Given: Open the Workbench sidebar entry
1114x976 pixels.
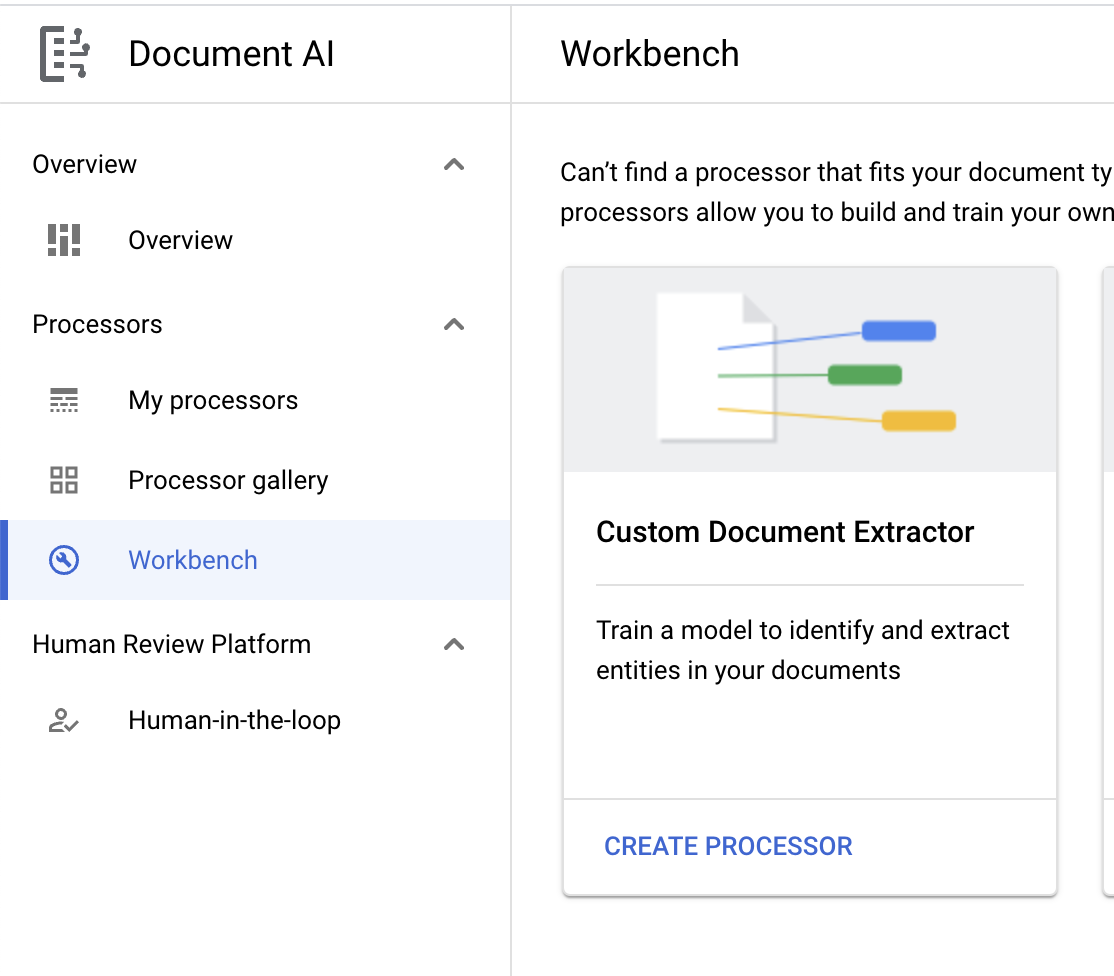Looking at the screenshot, I should [192, 560].
